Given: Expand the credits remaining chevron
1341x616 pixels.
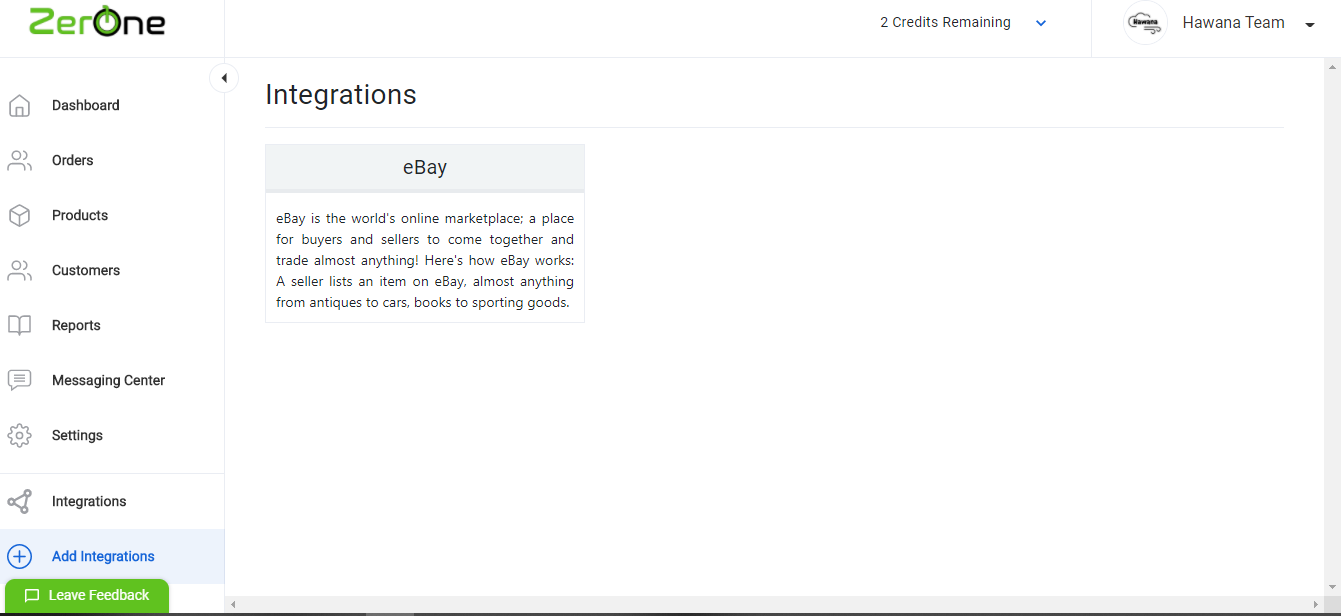Looking at the screenshot, I should pos(1041,23).
